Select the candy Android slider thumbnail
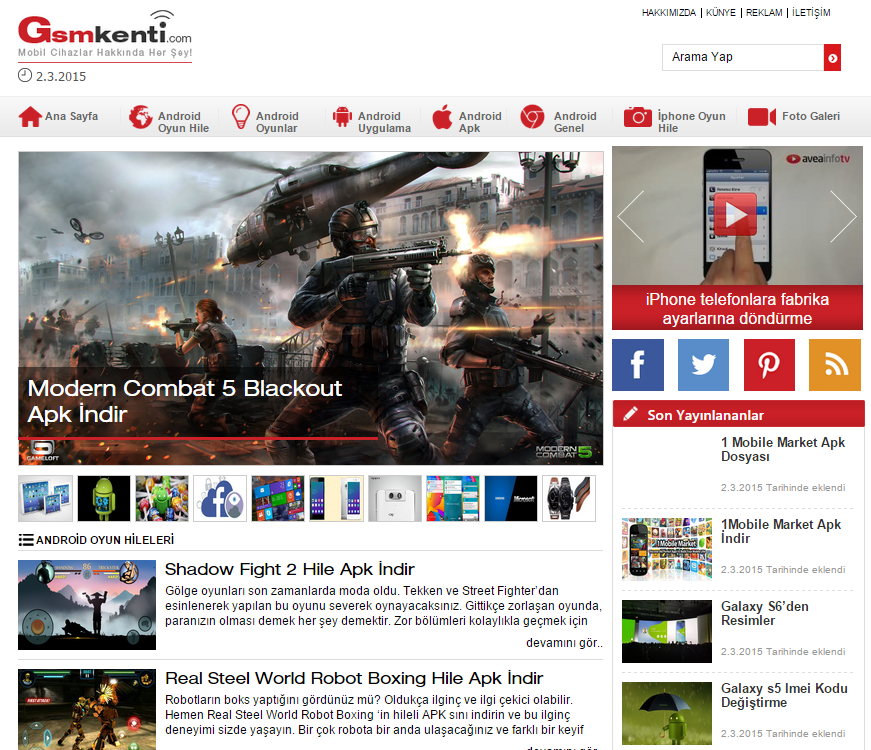The height and width of the screenshot is (750, 871). point(162,498)
